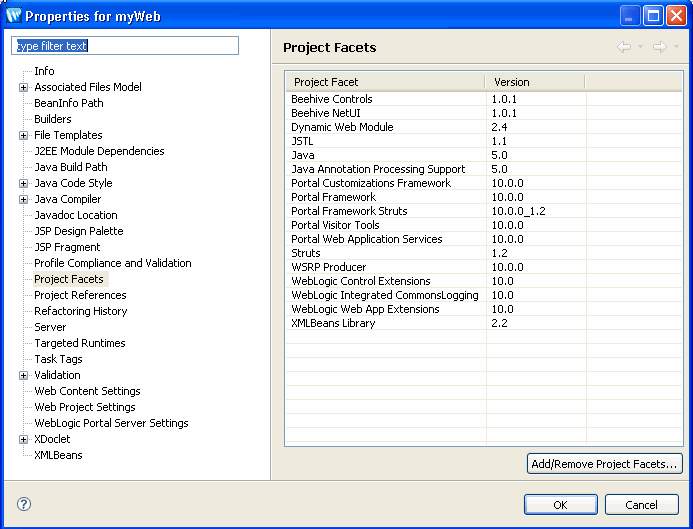
Task: Select the Beehive NetUI facet row
Action: click(x=484, y=113)
